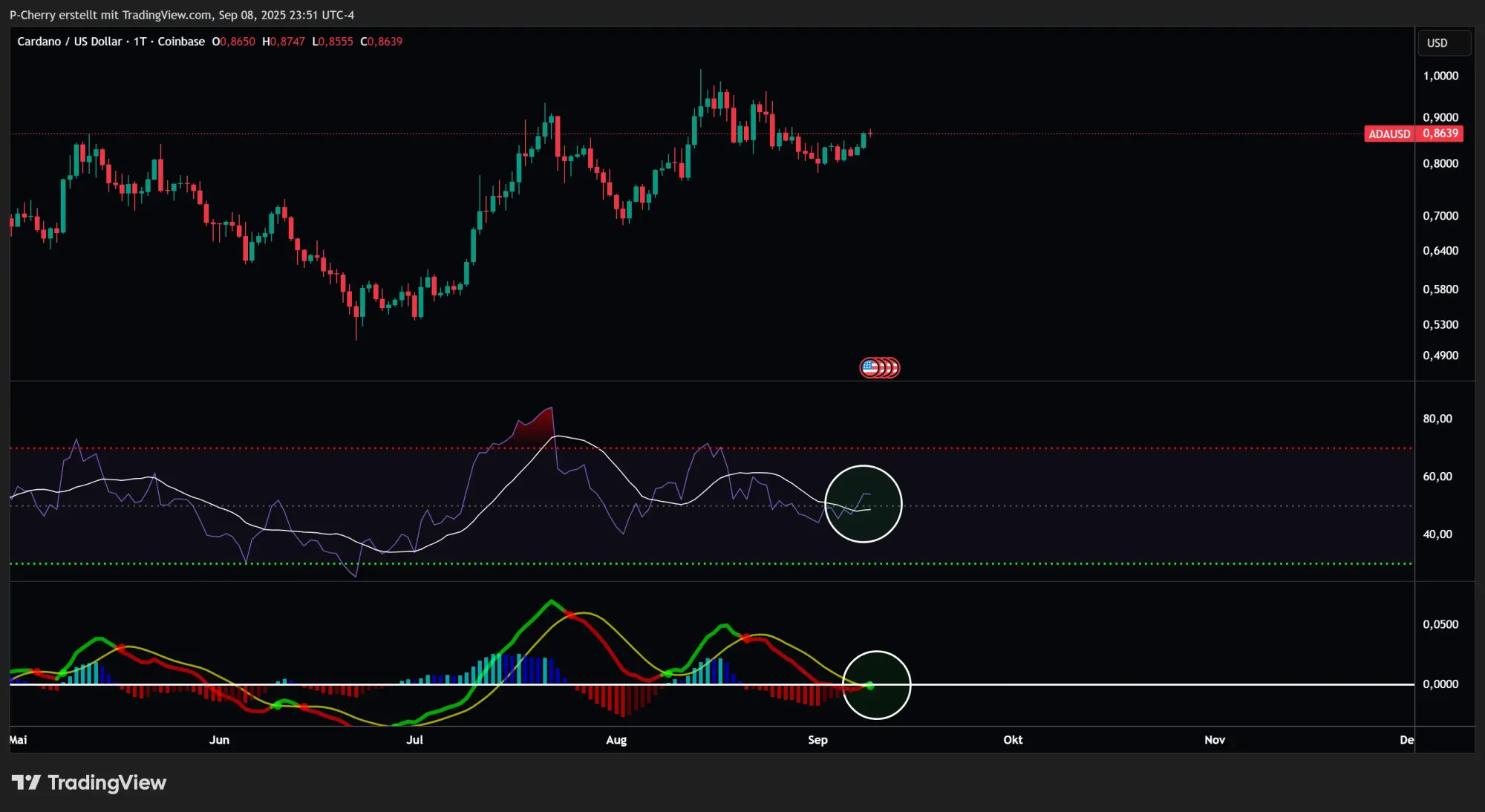1485x812 pixels.
Task: Click the open value O0,8650
Action: (x=233, y=42)
